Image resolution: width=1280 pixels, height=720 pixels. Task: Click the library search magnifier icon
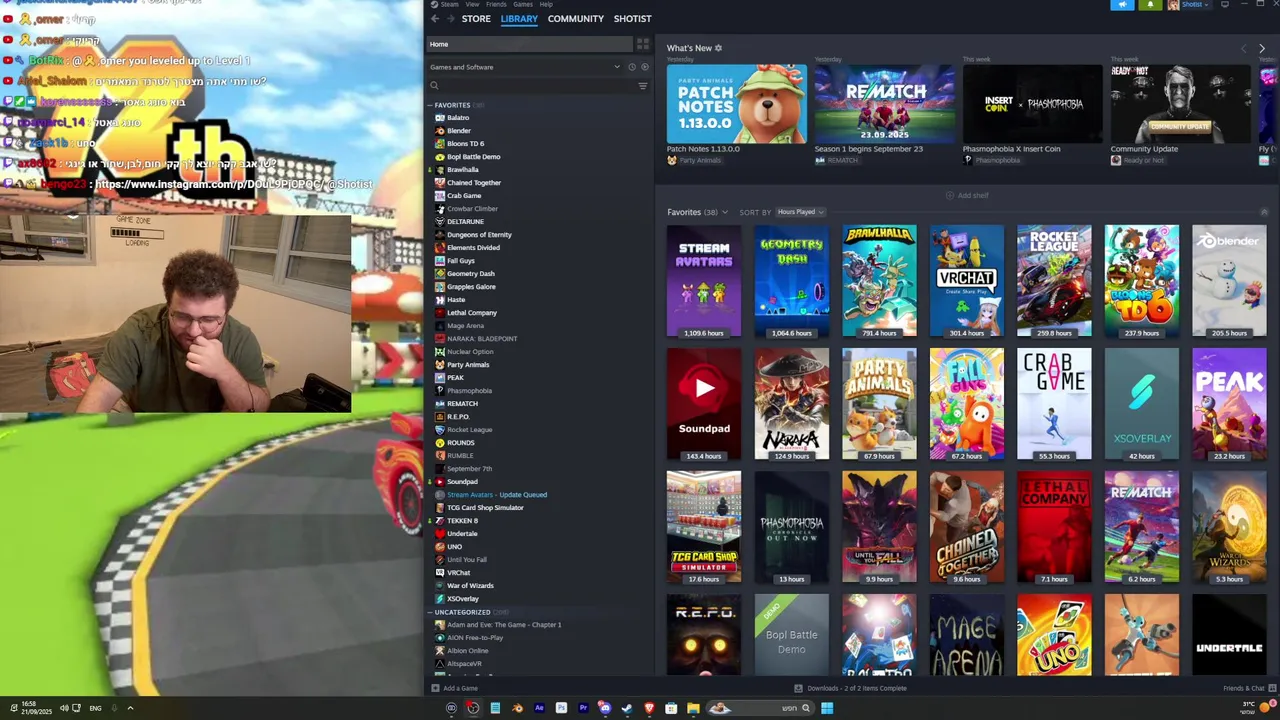click(x=434, y=86)
